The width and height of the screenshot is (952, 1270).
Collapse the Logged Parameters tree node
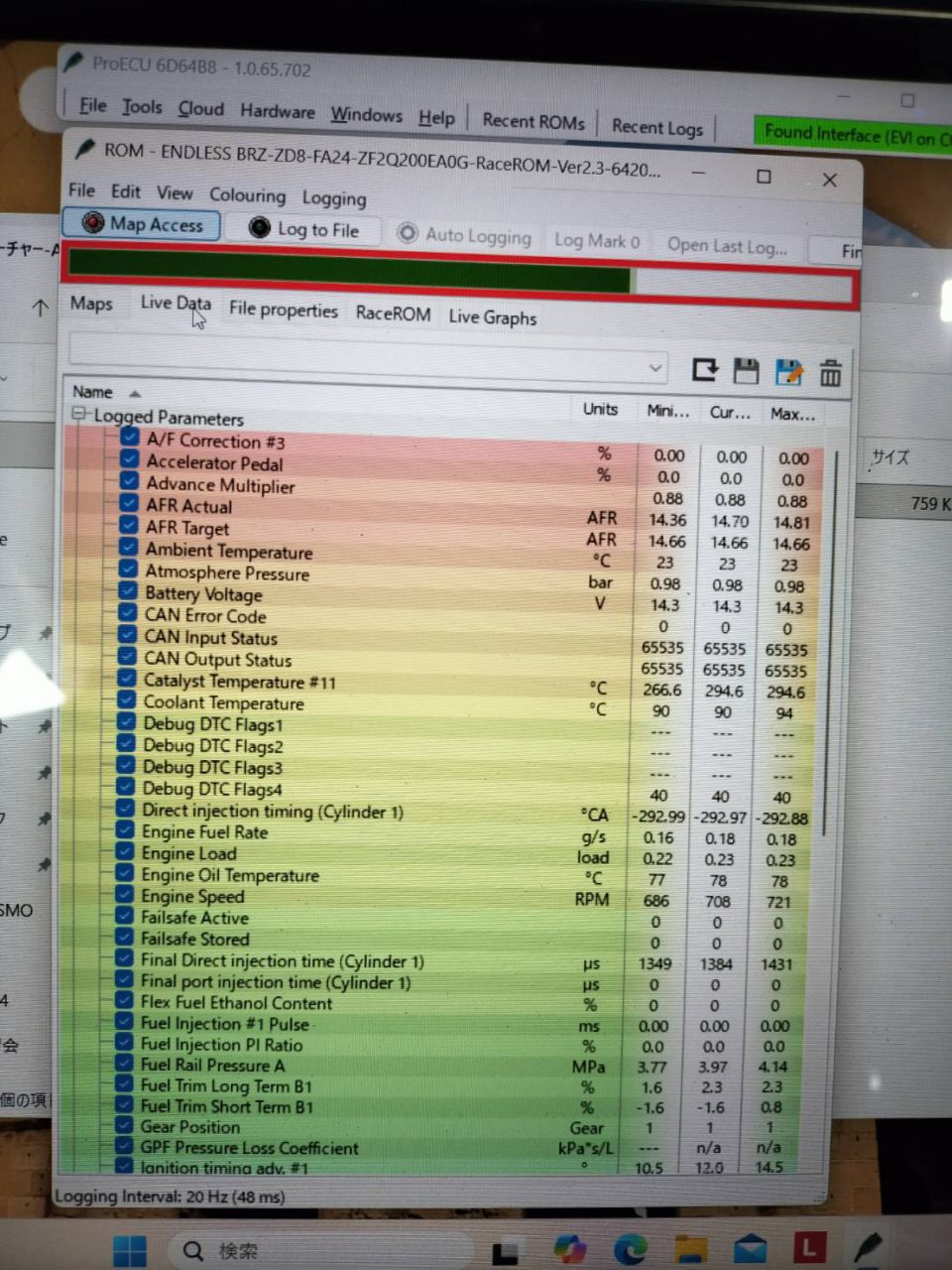(x=78, y=414)
